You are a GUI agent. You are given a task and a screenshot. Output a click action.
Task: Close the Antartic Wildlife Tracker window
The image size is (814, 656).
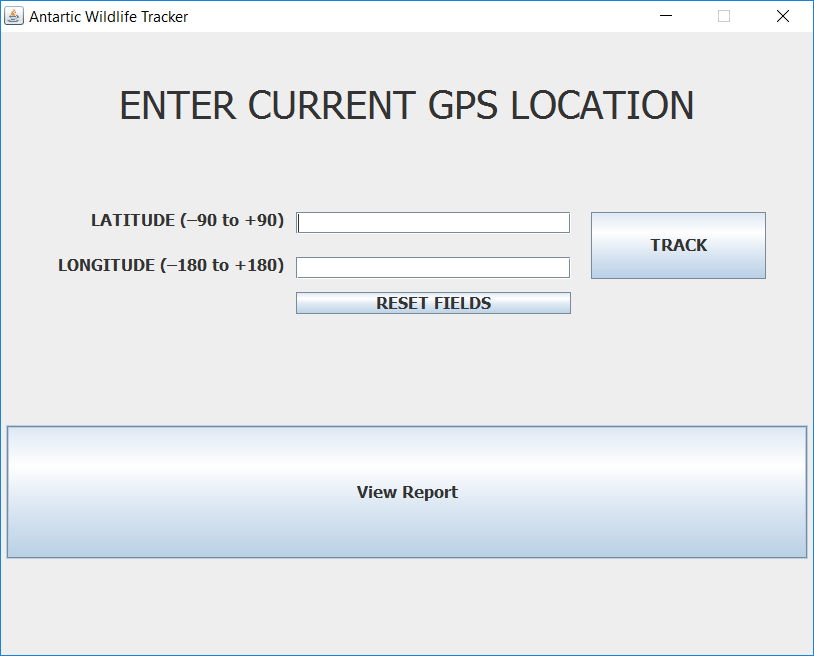pos(783,16)
